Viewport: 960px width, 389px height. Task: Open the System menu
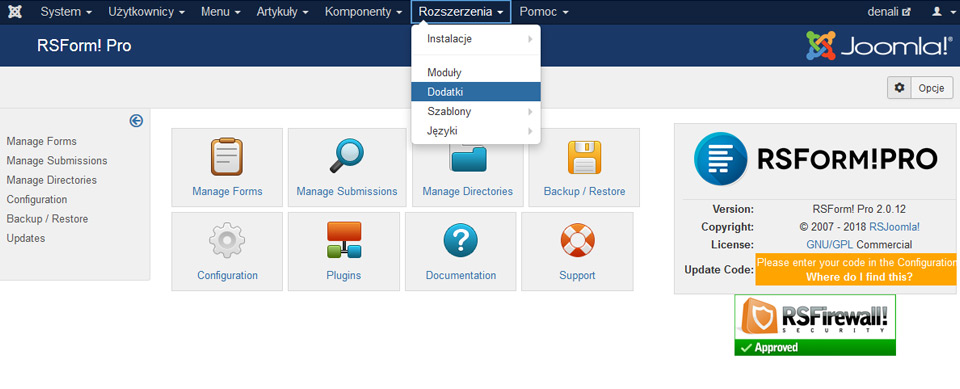click(66, 12)
